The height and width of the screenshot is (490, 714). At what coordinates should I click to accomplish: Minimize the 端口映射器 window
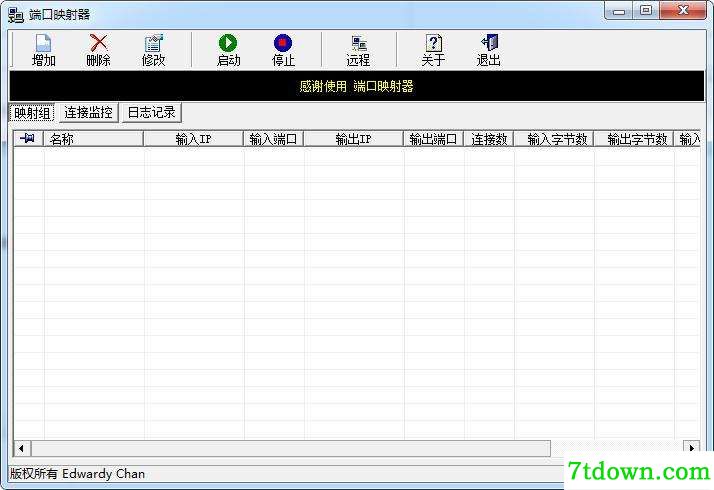click(619, 11)
